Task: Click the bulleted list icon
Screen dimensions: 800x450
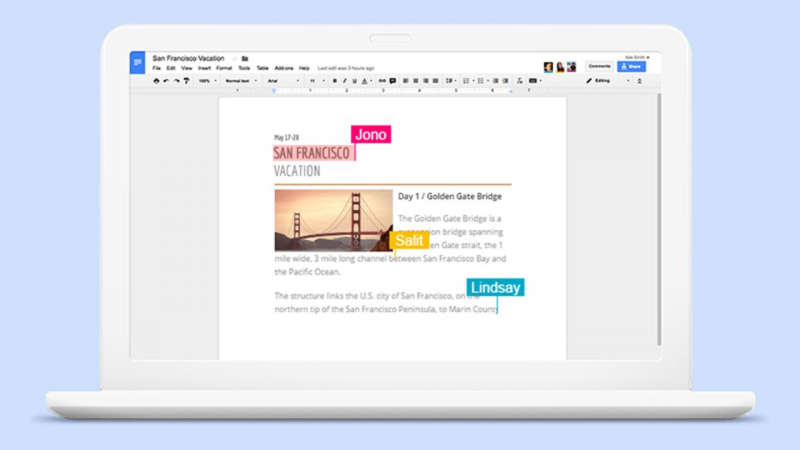Action: 483,81
